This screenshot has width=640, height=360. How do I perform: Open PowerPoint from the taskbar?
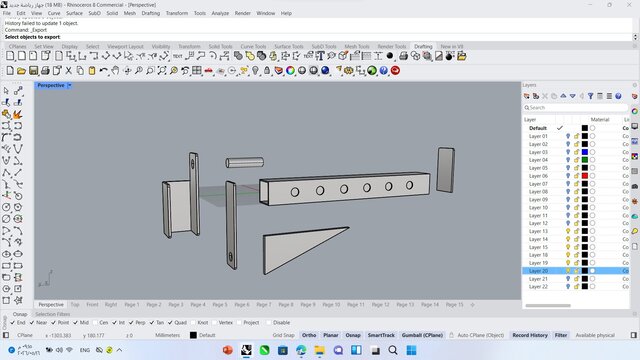(228, 350)
